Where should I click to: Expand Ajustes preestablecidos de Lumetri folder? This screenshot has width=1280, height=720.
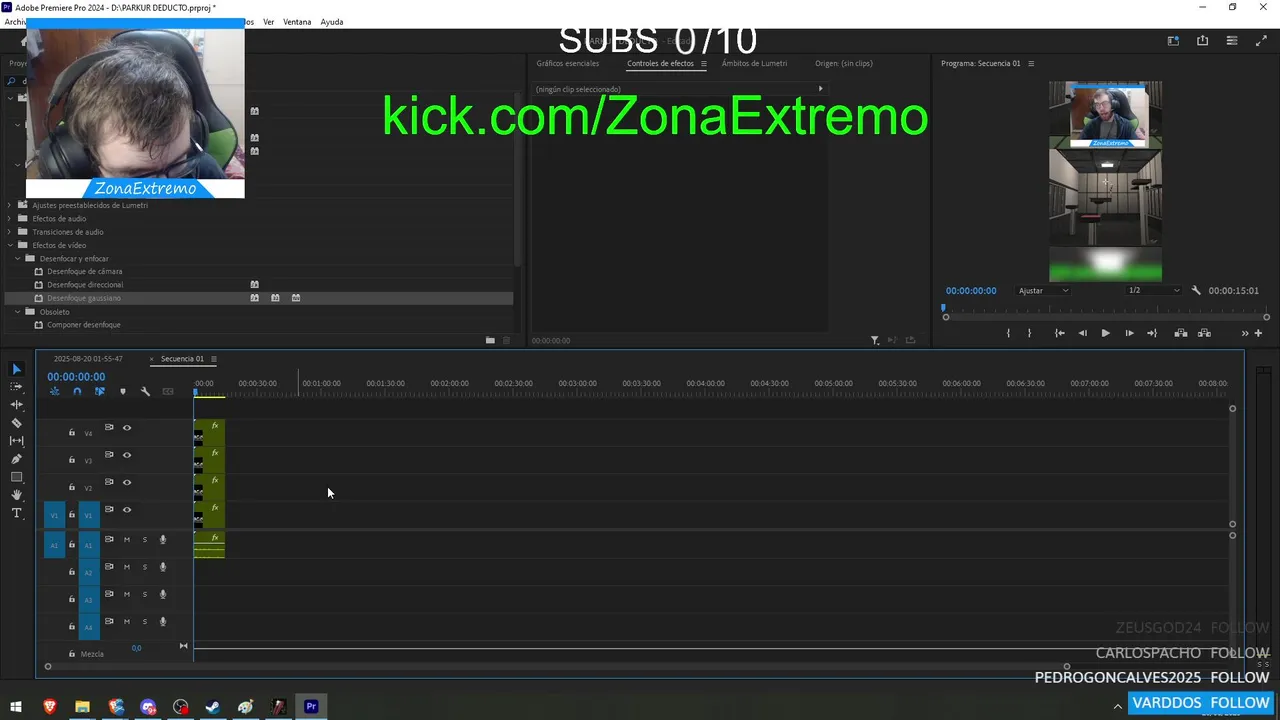tap(10, 205)
